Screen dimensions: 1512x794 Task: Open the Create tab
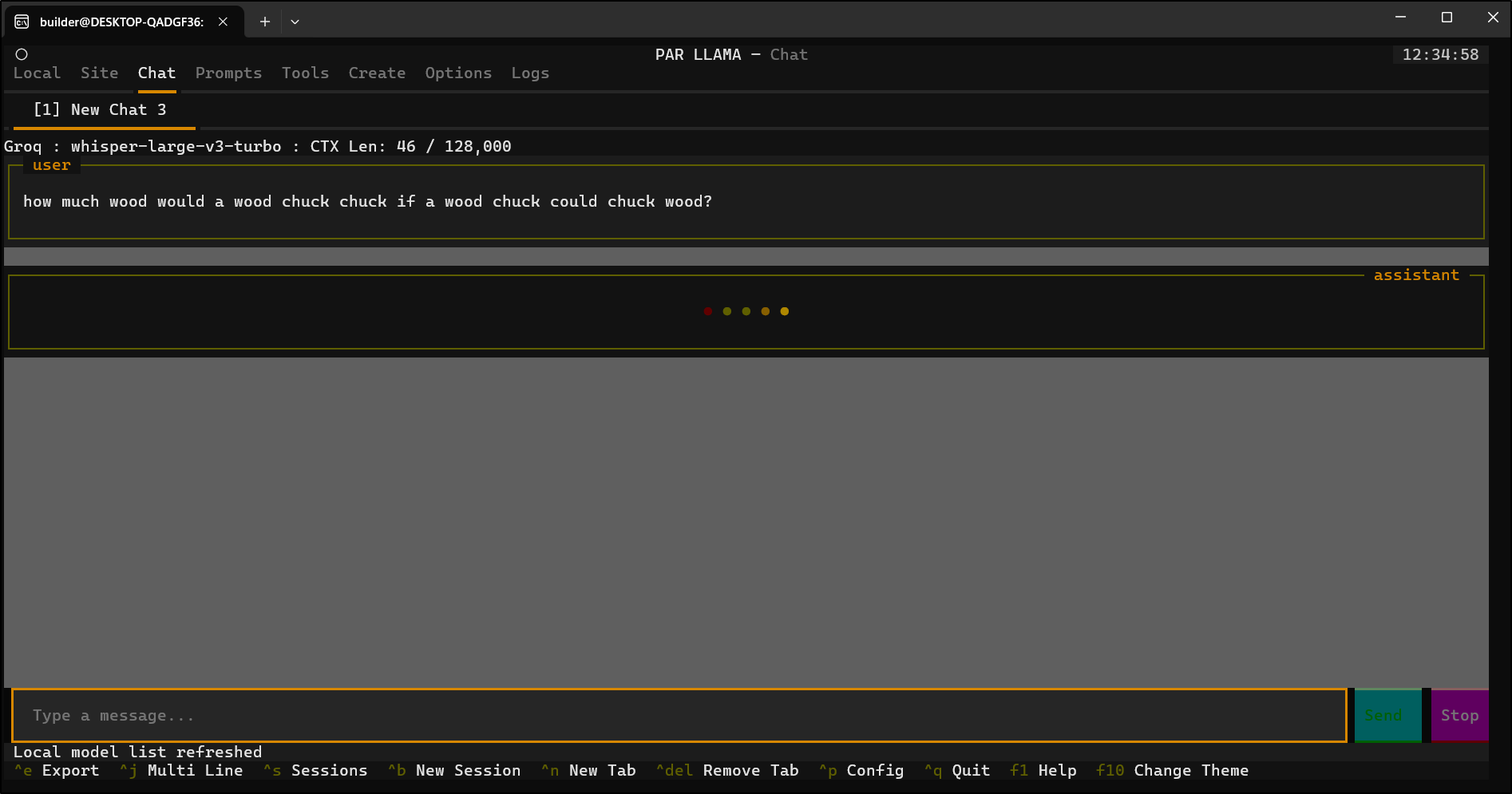pos(377,73)
